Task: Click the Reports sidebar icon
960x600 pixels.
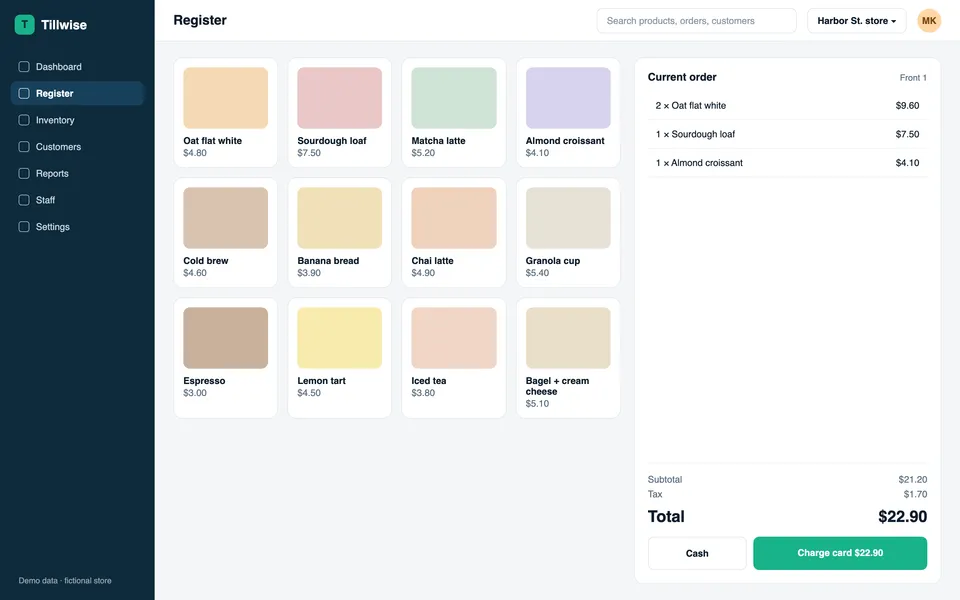Action: [x=24, y=173]
